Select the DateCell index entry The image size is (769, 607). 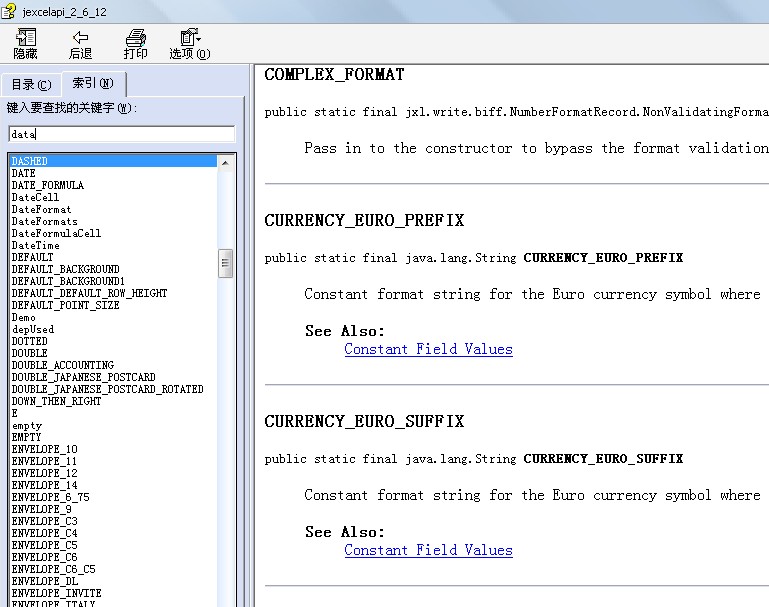[x=35, y=197]
